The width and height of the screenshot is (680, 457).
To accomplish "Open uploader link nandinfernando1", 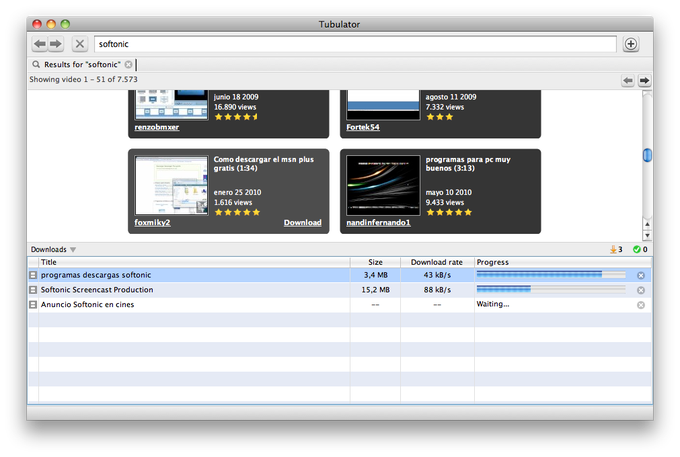I will (x=378, y=222).
